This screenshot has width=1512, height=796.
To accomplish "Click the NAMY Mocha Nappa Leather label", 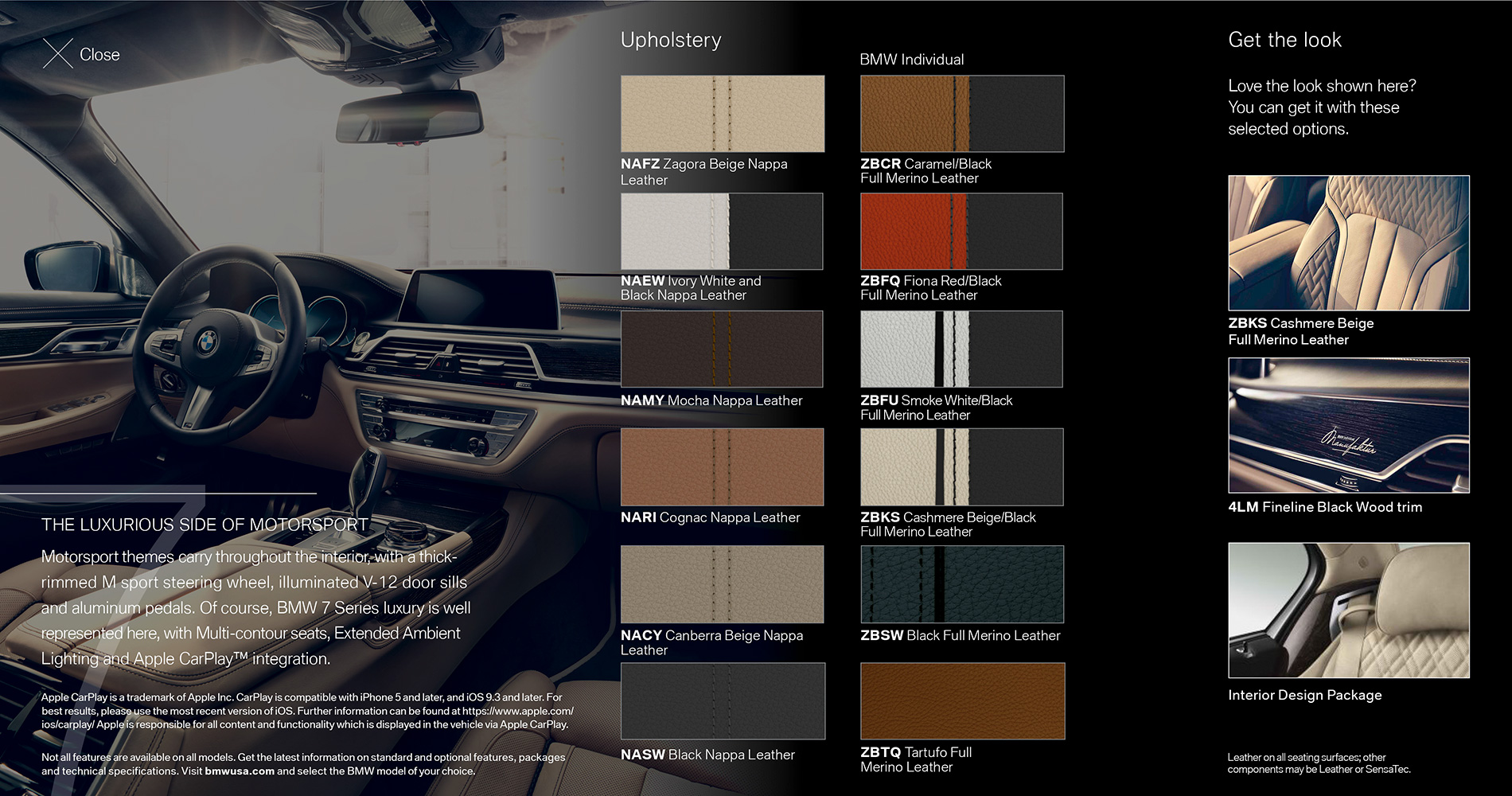I will pyautogui.click(x=711, y=400).
